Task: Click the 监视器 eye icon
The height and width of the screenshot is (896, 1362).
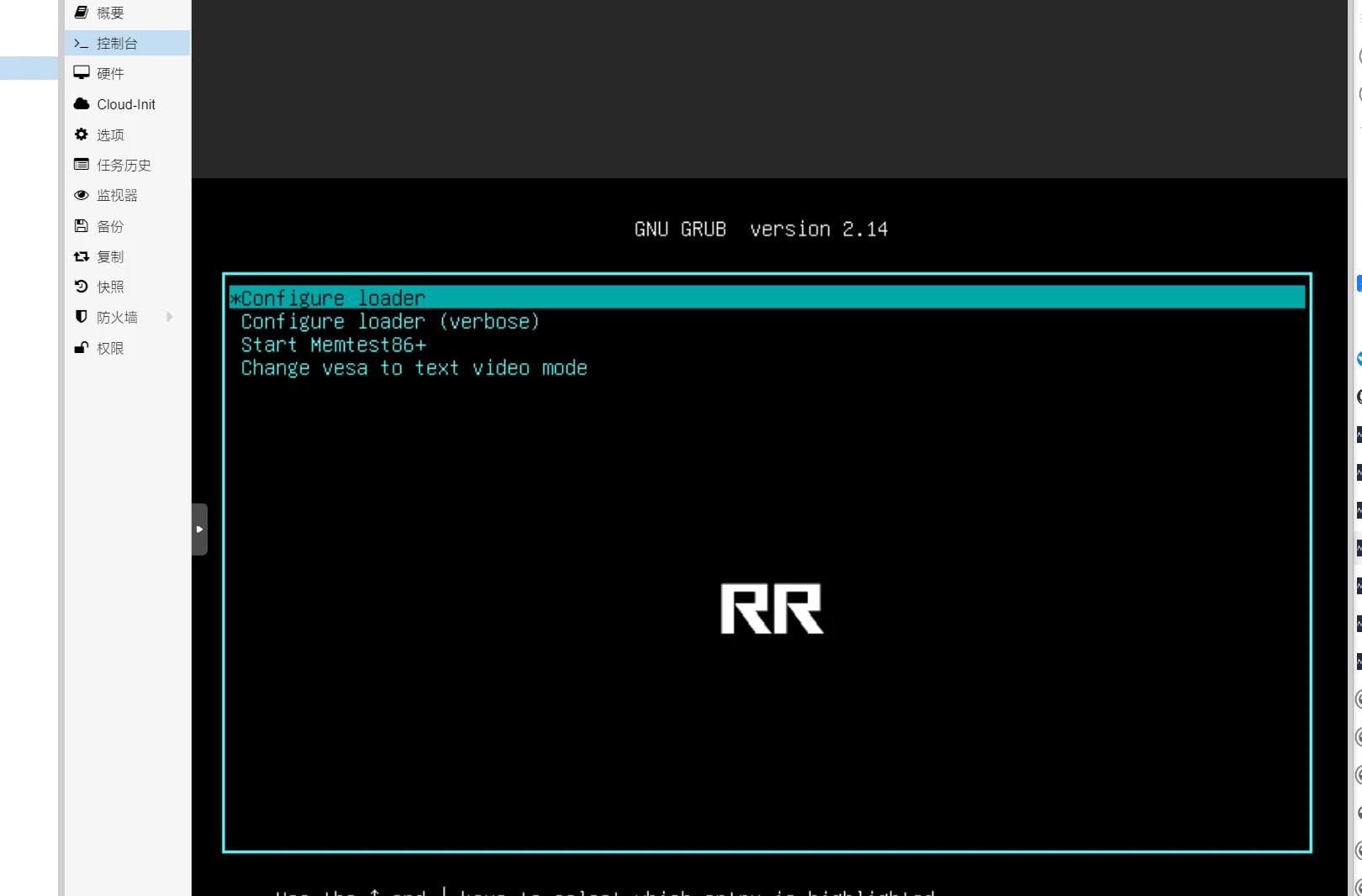Action: pyautogui.click(x=82, y=195)
